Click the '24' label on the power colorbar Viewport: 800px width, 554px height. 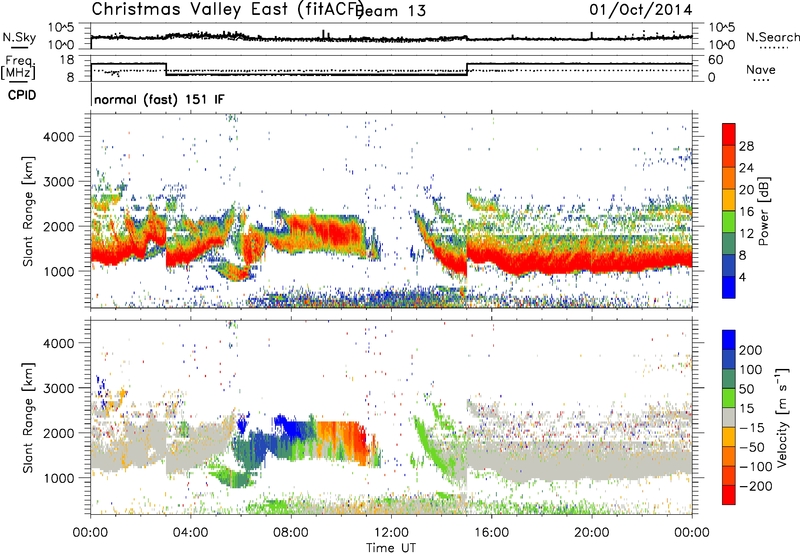pos(746,168)
